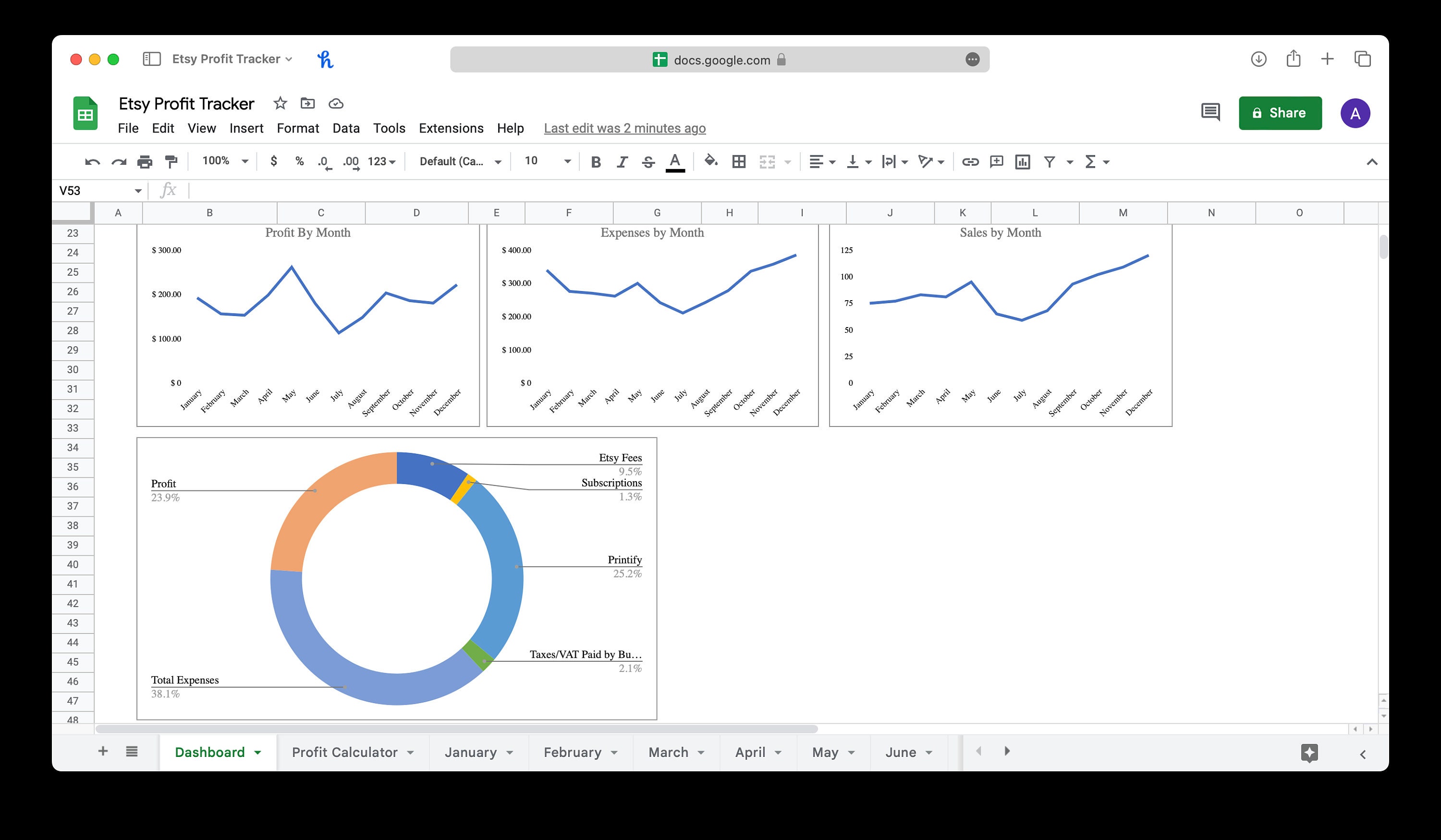Viewport: 1441px width, 840px height.
Task: Collapse the toolbar with the chevron
Action: (x=1372, y=162)
